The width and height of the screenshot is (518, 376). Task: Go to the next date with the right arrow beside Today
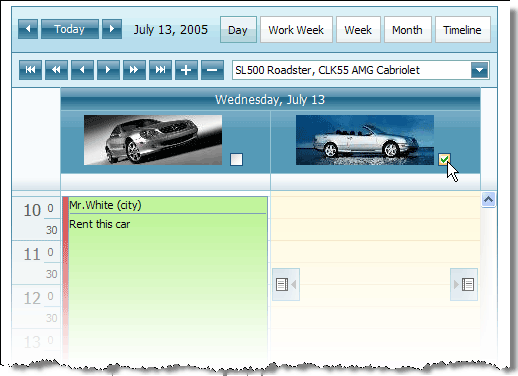tap(112, 29)
